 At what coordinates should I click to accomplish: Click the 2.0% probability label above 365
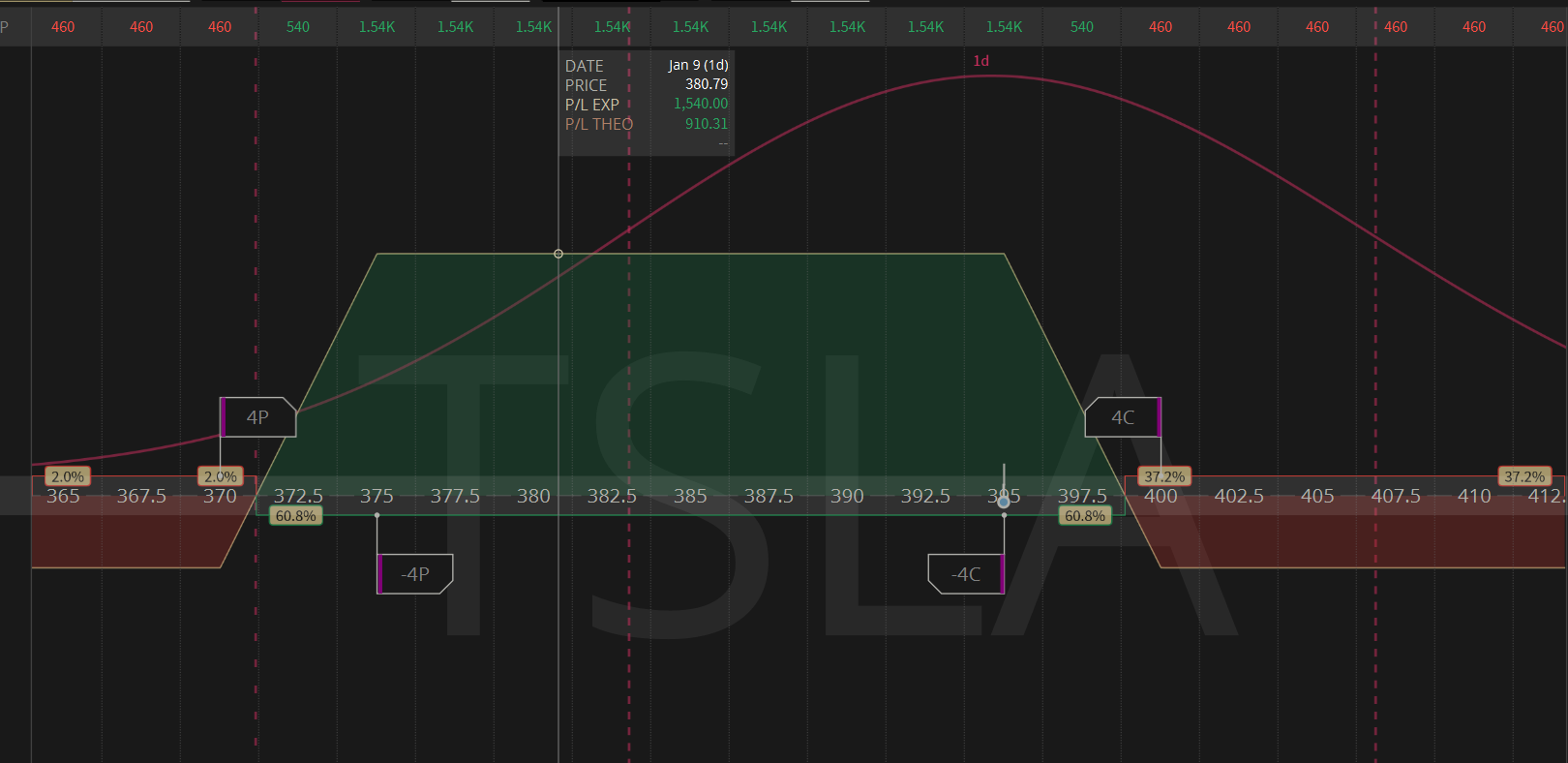pyautogui.click(x=68, y=476)
